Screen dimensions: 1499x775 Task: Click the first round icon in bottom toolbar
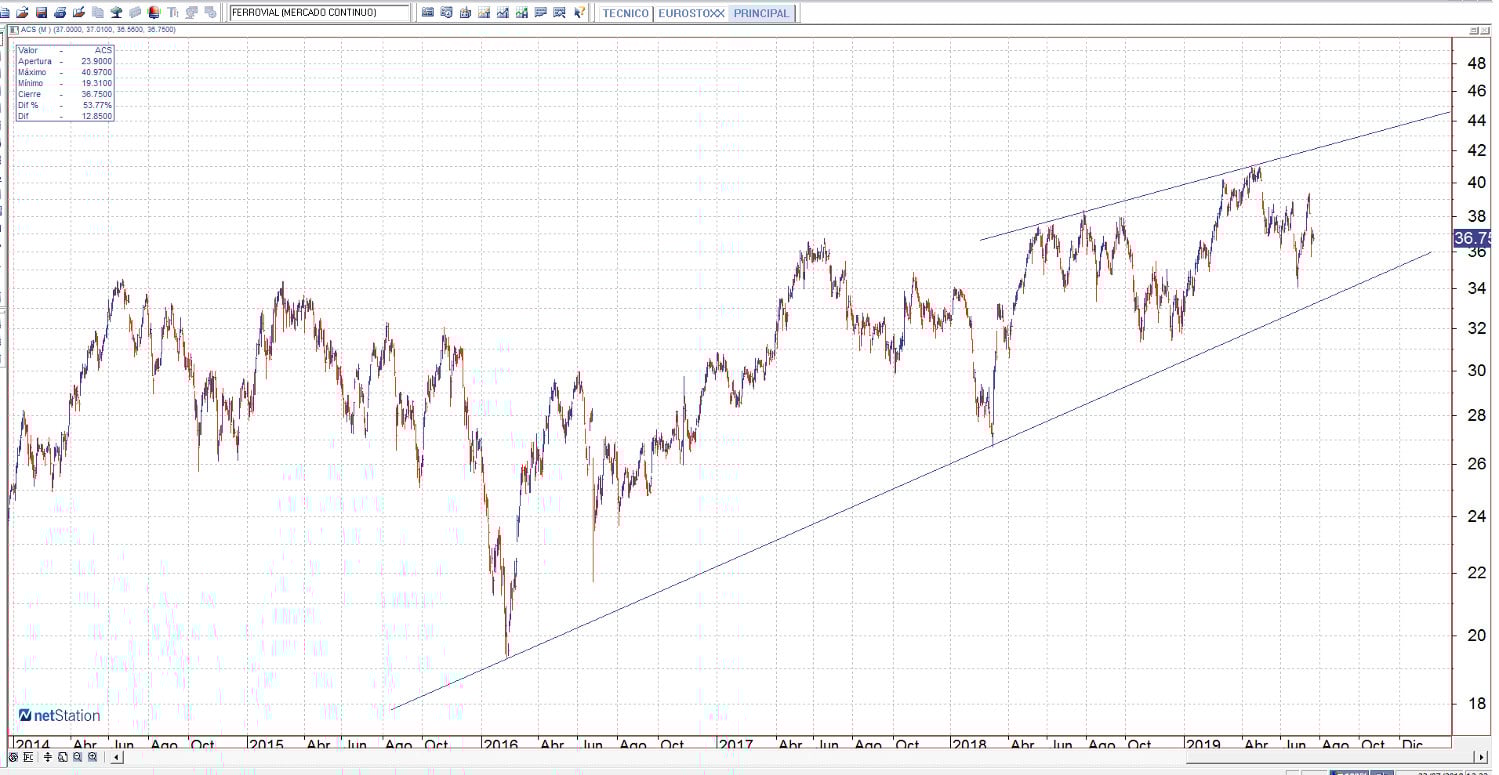(x=13, y=757)
